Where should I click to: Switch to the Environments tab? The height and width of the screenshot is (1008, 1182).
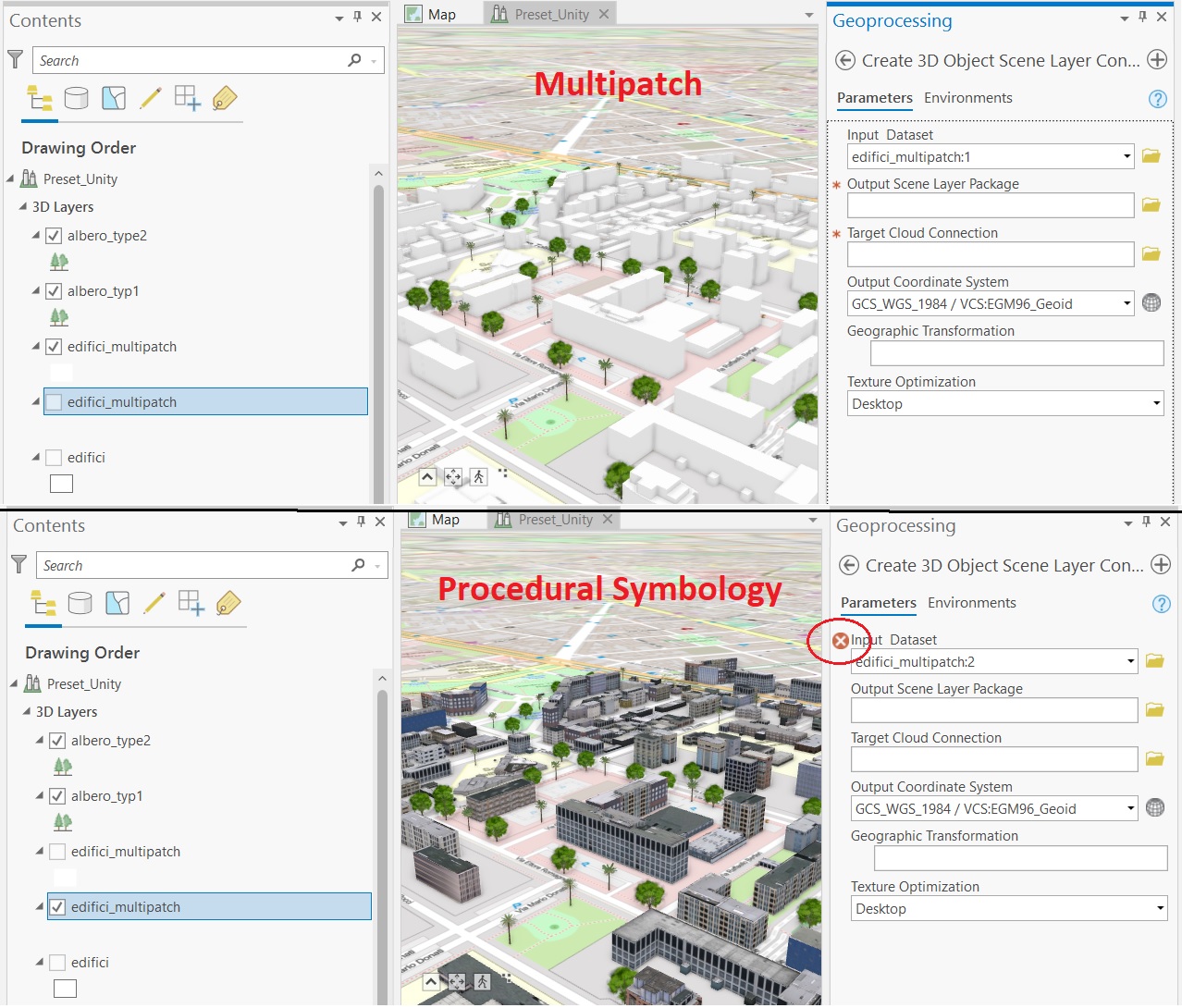pyautogui.click(x=967, y=97)
